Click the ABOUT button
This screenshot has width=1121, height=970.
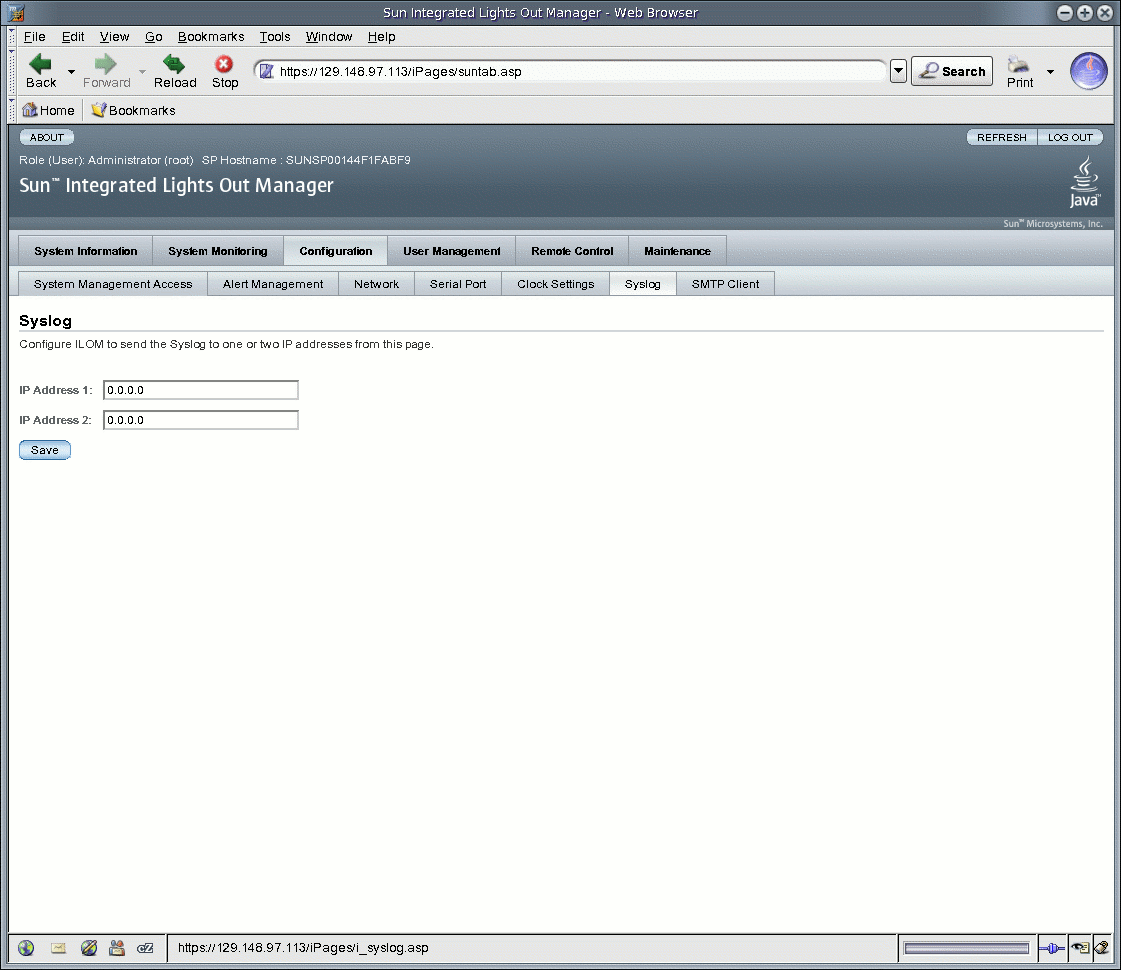pos(46,137)
